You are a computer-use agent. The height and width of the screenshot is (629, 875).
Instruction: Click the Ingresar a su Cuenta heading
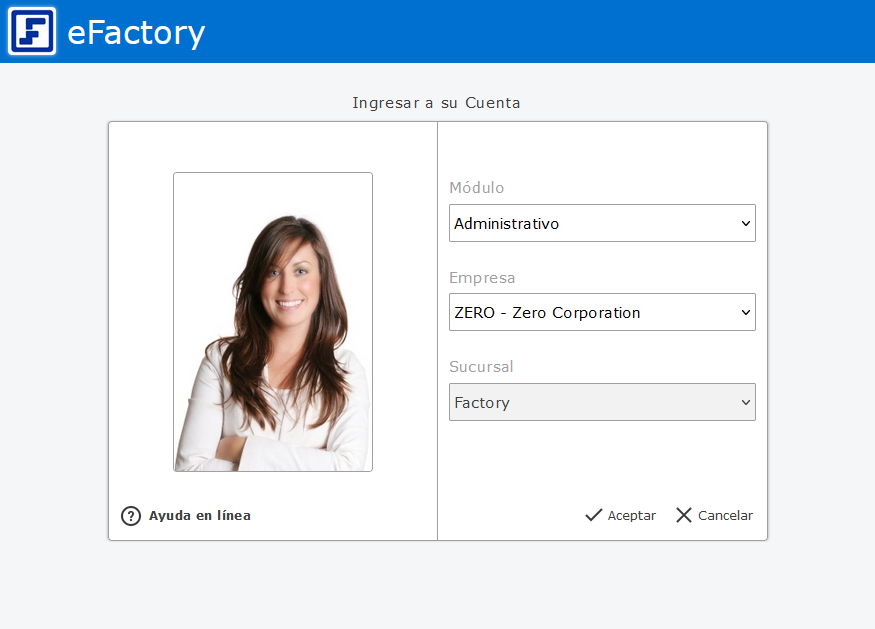pos(436,103)
